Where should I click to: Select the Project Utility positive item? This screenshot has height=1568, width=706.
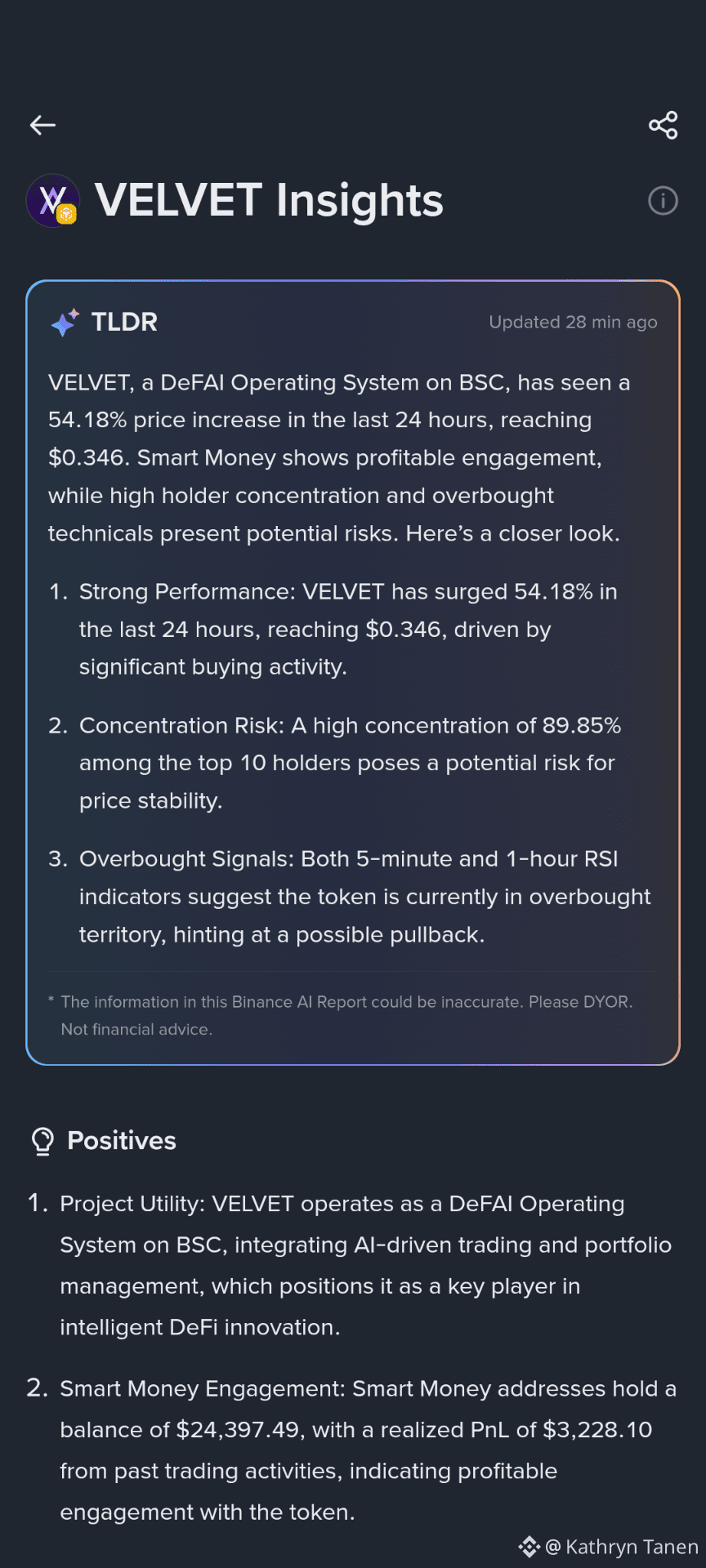[350, 1265]
